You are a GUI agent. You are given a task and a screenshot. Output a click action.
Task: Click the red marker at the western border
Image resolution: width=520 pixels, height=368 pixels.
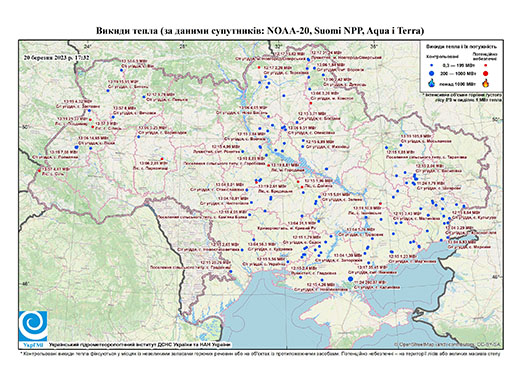39,171
